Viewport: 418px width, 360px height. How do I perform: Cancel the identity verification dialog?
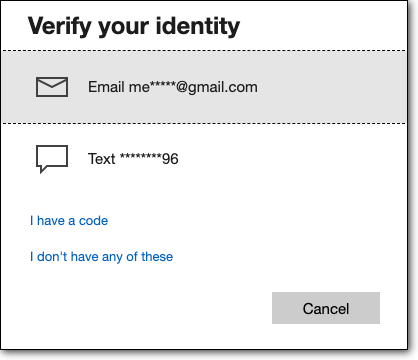(x=326, y=308)
